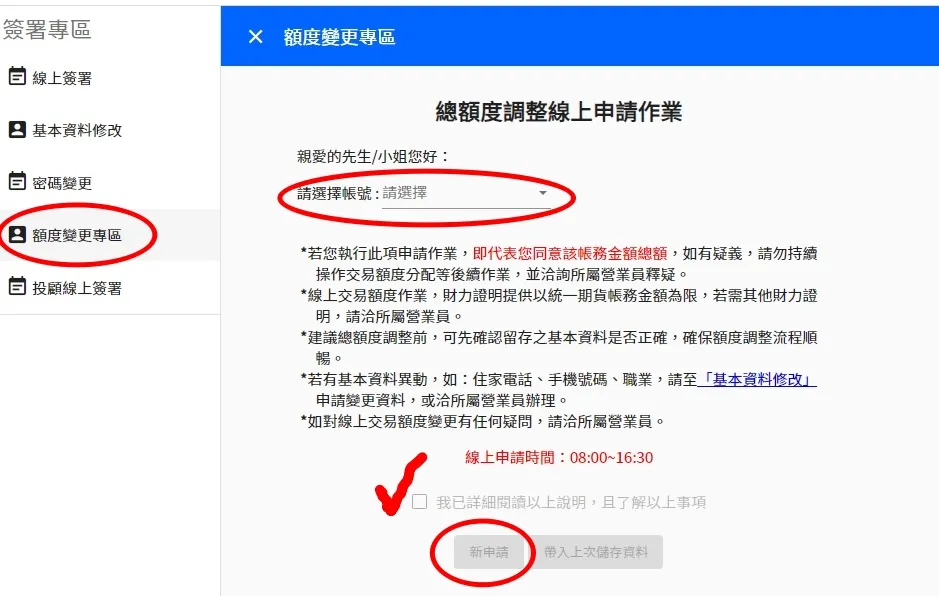939x596 pixels.
Task: Close the 額度變更專區 panel with the X
Action: pyautogui.click(x=256, y=37)
